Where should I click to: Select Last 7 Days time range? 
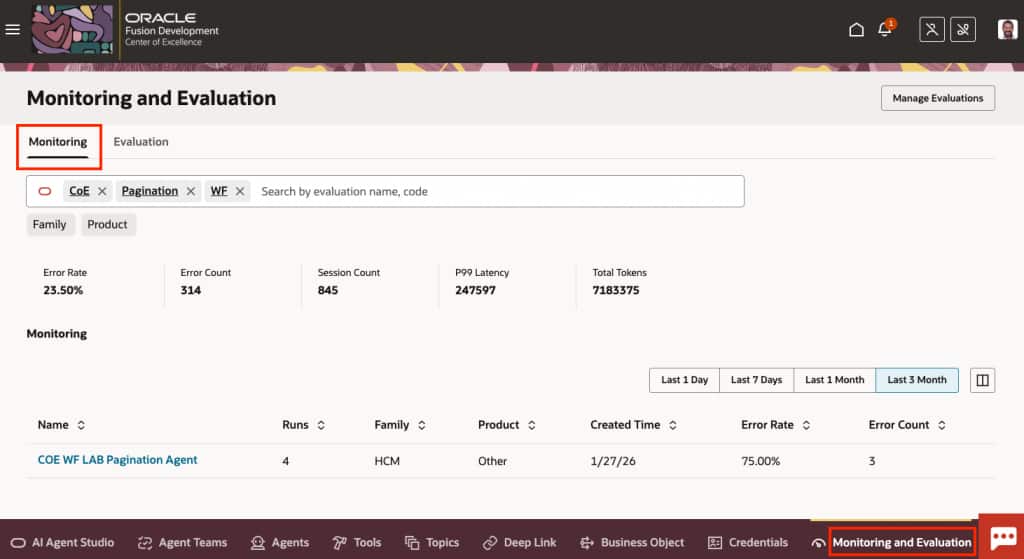756,380
